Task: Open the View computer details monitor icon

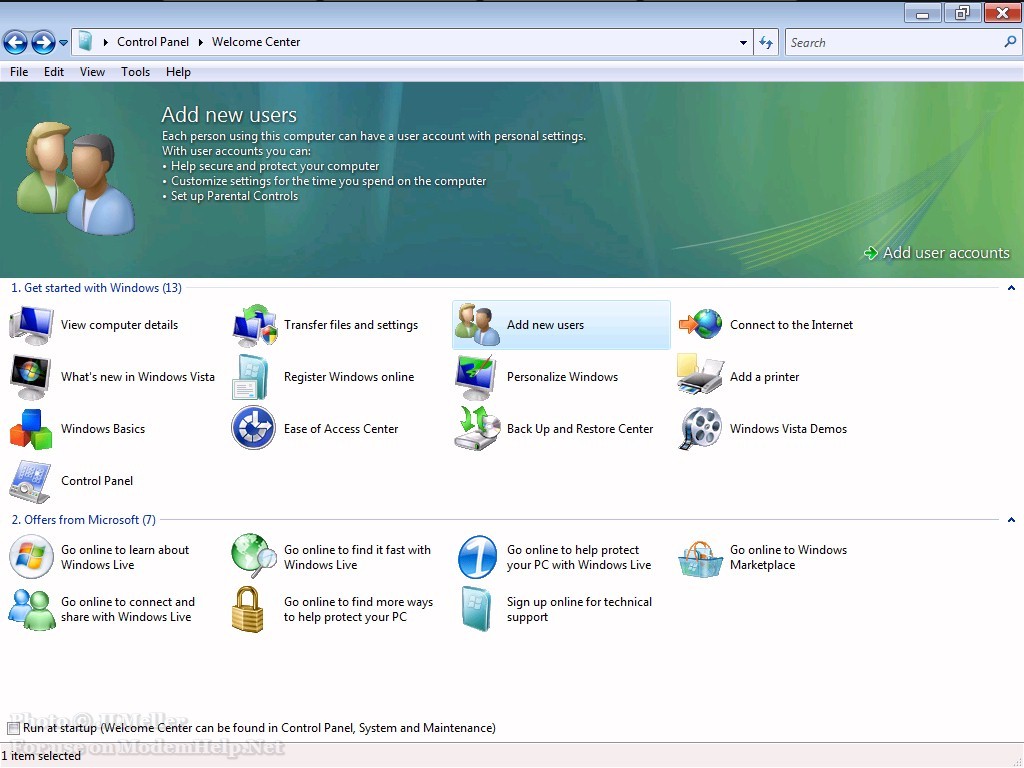Action: pos(31,325)
